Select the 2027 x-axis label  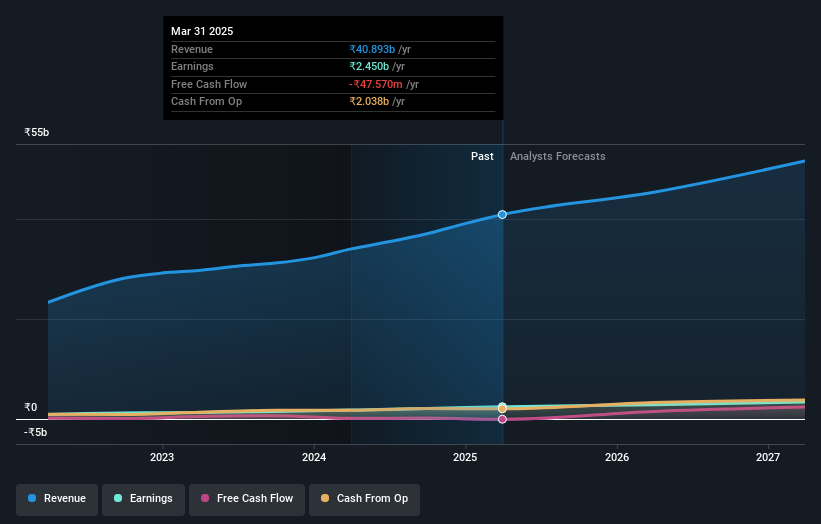pyautogui.click(x=768, y=457)
